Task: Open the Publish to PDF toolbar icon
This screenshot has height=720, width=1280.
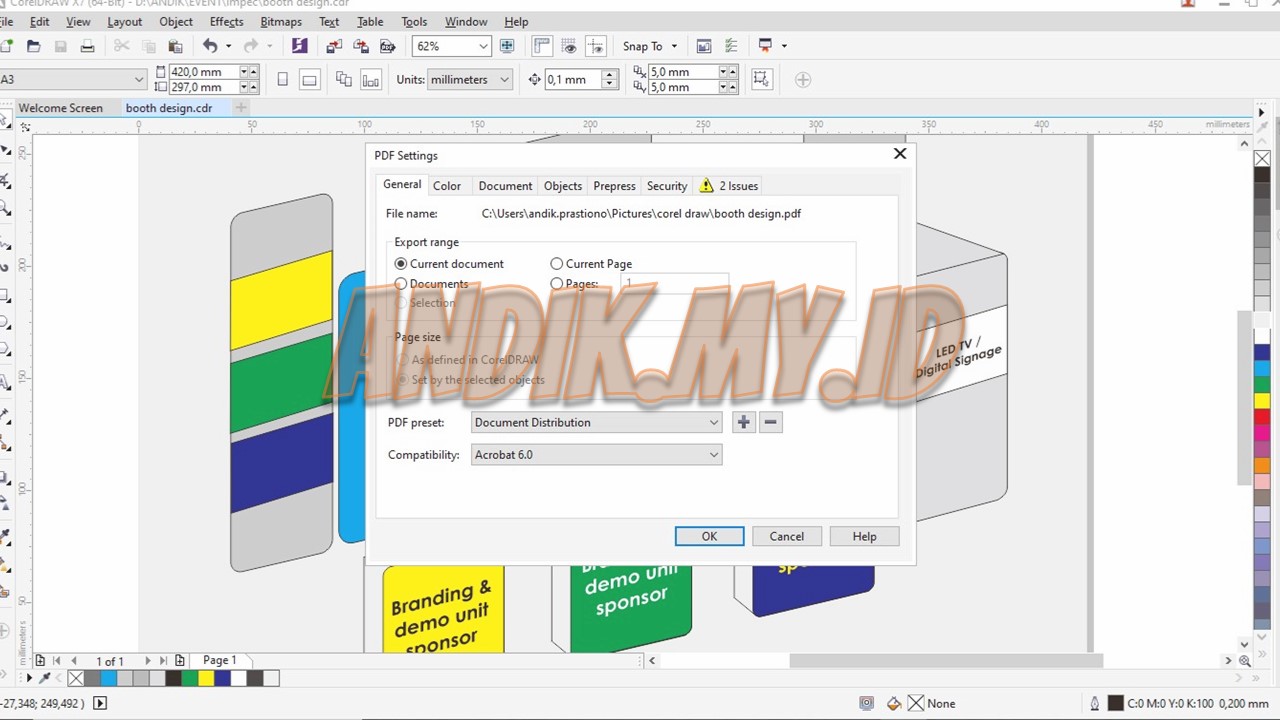Action: [388, 46]
